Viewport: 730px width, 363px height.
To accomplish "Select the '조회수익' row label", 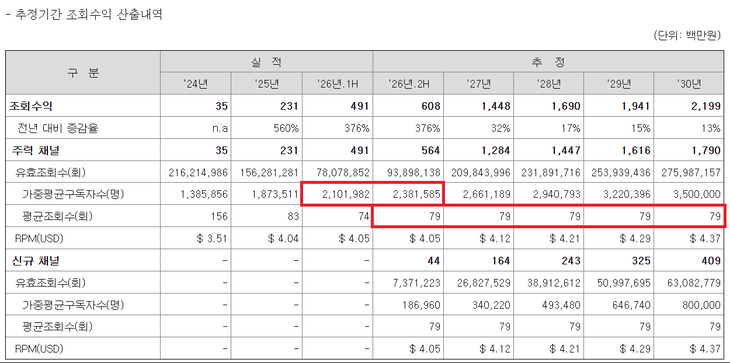I will point(31,106).
